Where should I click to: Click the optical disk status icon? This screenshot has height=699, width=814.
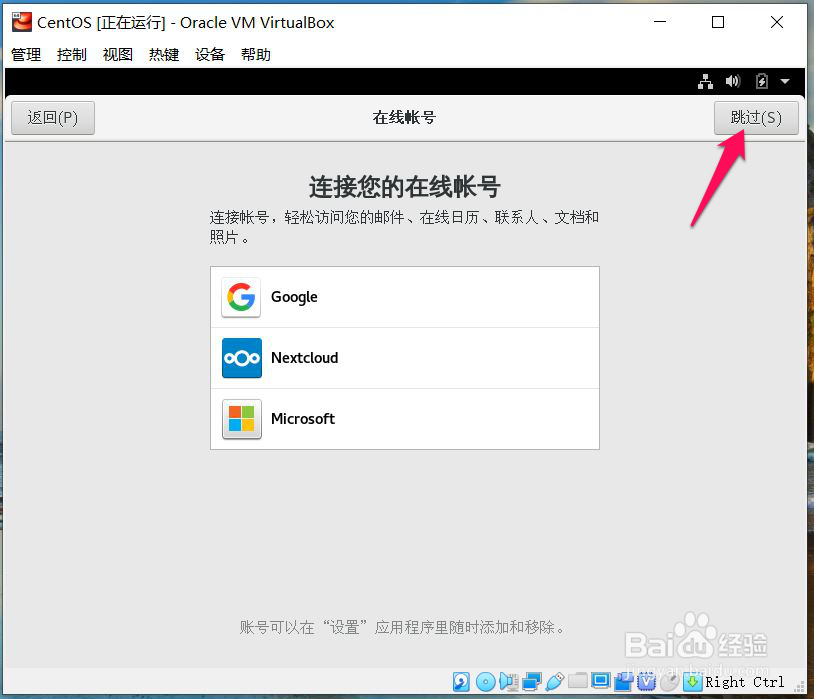tap(485, 682)
